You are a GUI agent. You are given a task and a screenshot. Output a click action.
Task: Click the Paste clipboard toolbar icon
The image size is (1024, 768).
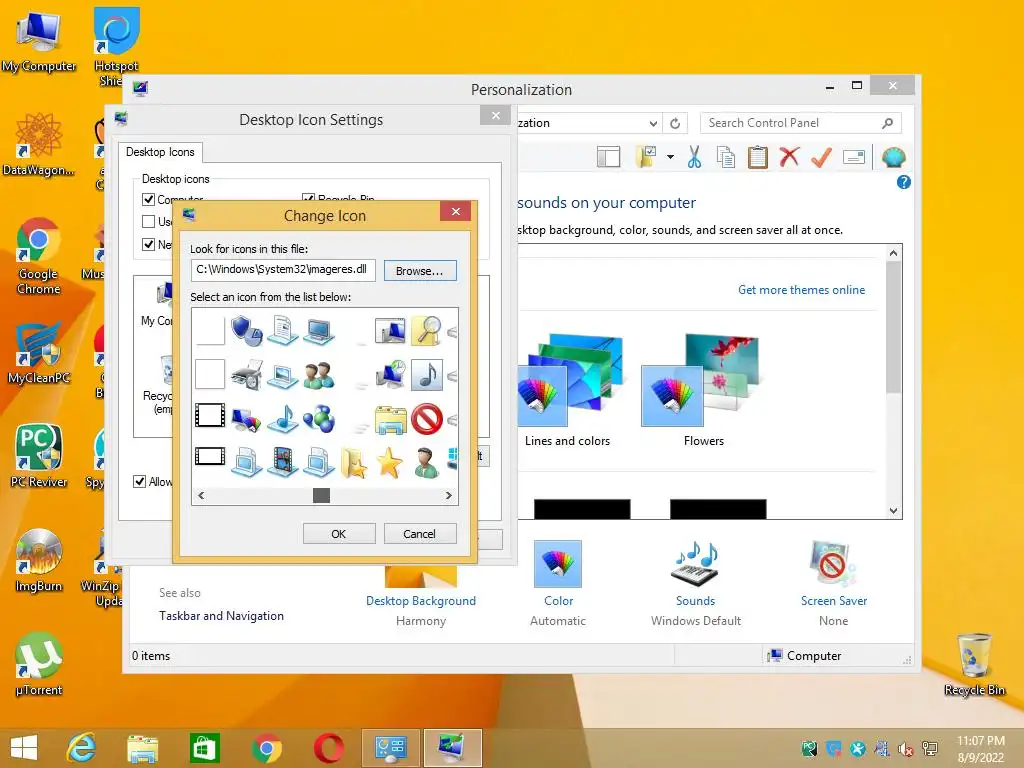click(758, 157)
